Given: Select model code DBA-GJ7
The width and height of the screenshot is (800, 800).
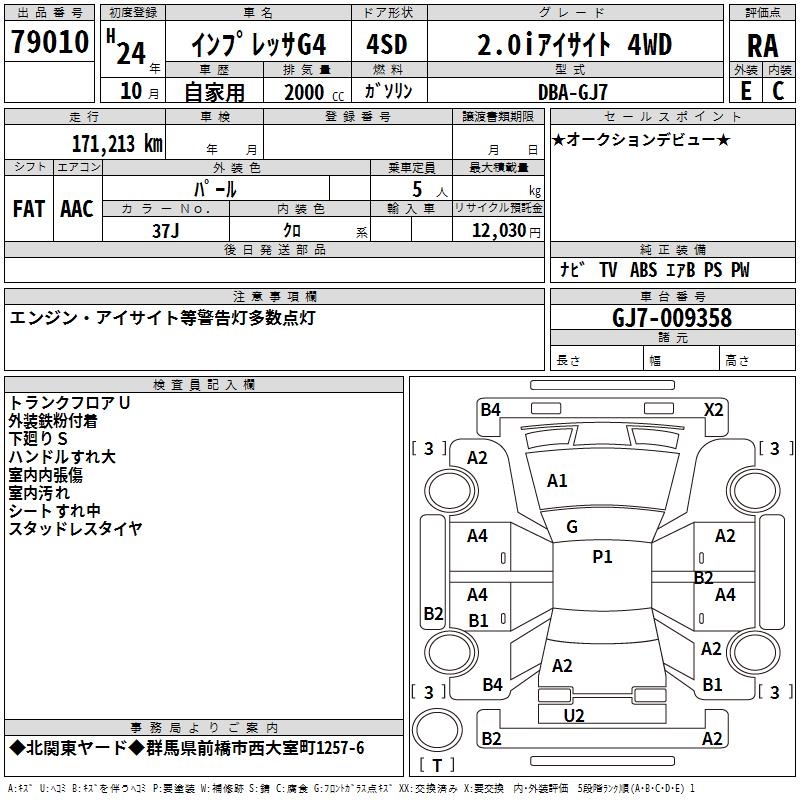Looking at the screenshot, I should point(573,92).
